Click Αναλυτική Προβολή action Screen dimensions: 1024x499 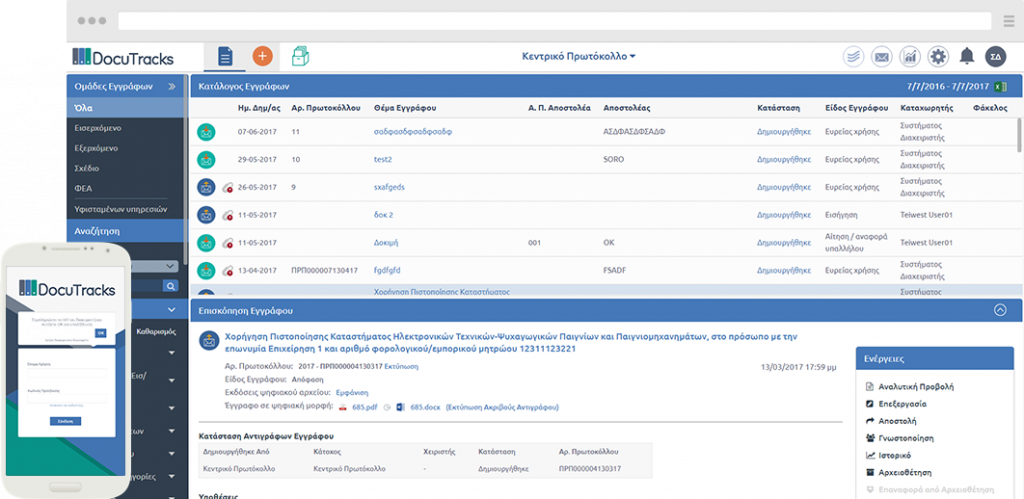pyautogui.click(x=916, y=387)
